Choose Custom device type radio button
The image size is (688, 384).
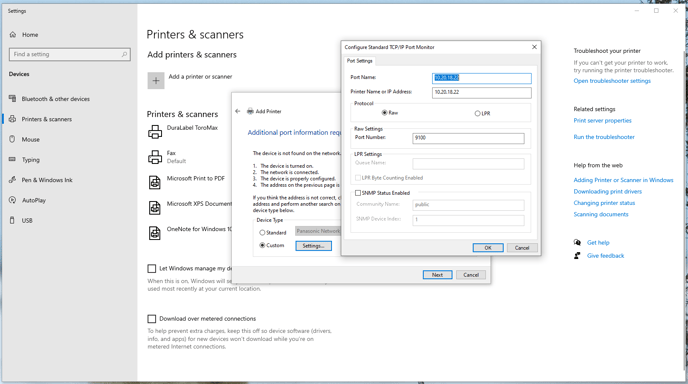point(262,245)
